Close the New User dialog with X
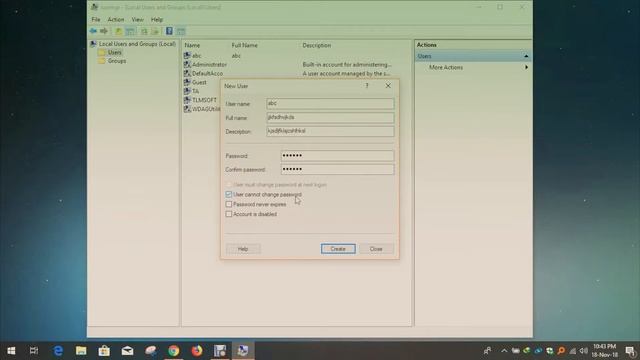 click(388, 86)
